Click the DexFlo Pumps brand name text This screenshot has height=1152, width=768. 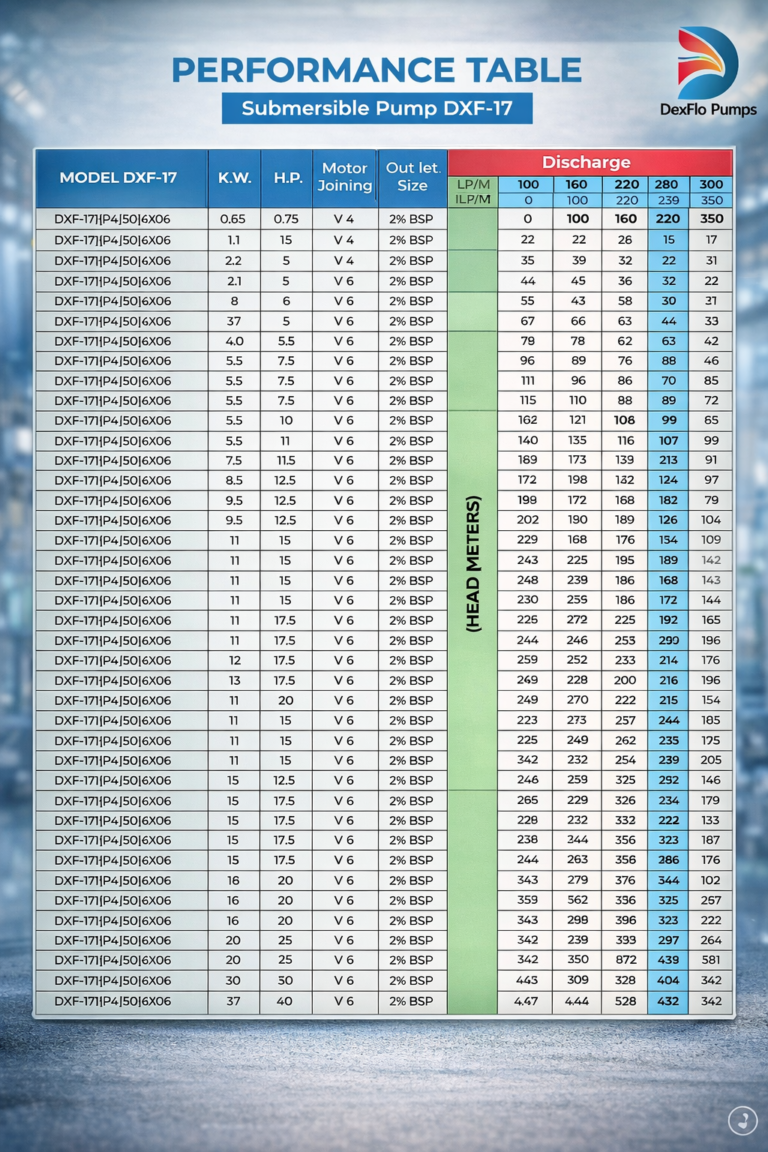pos(708,110)
